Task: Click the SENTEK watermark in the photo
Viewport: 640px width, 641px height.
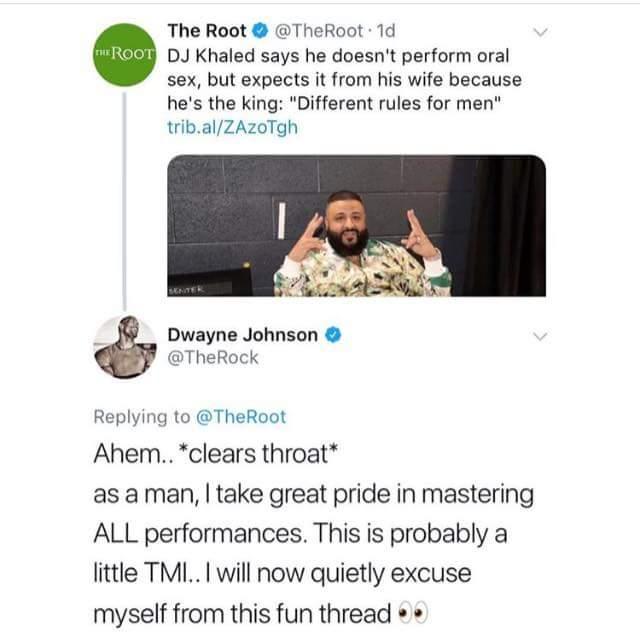Action: pos(186,290)
